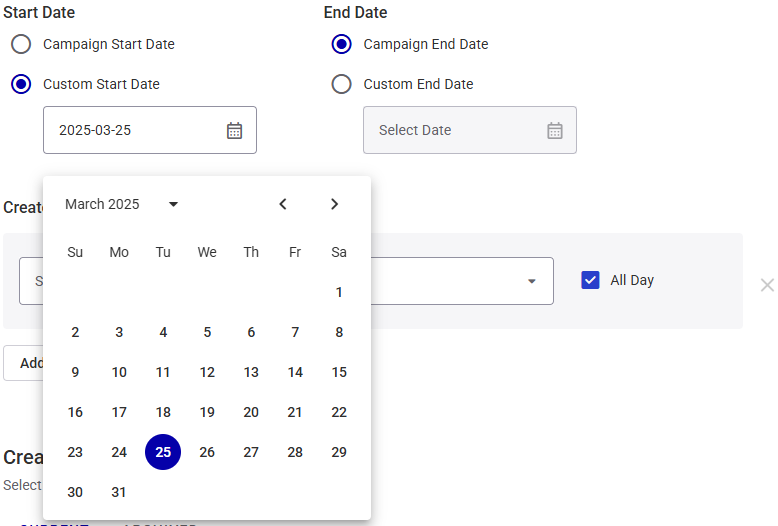Remove the schedule row with X icon

[x=767, y=285]
